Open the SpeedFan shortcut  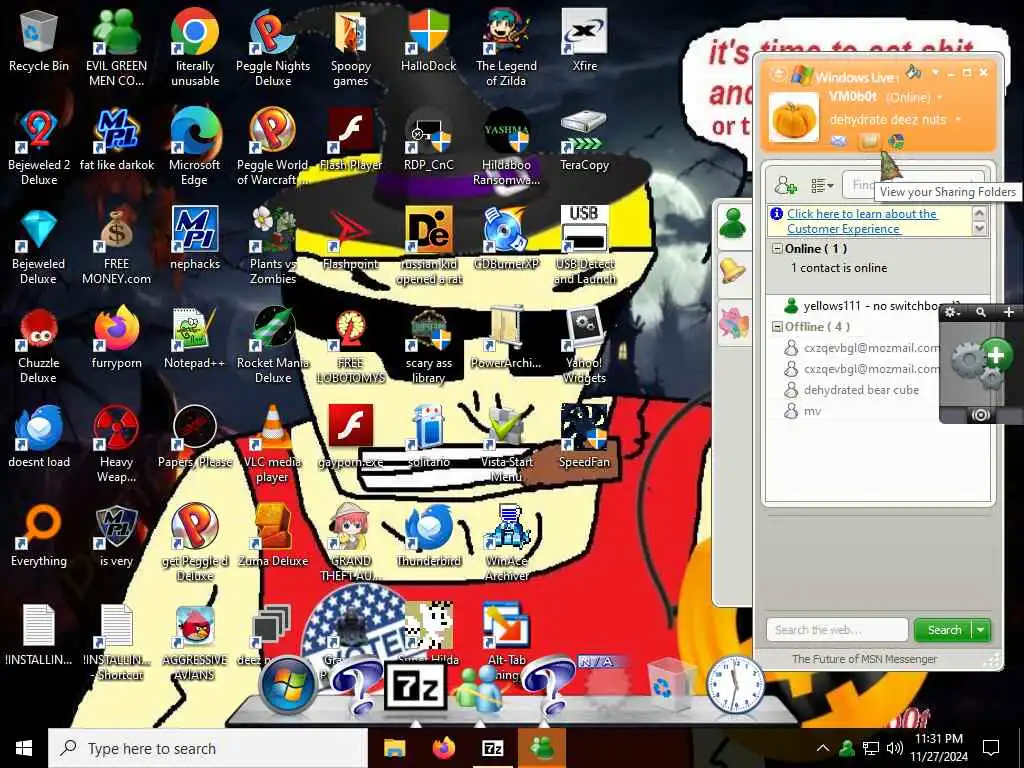click(584, 436)
